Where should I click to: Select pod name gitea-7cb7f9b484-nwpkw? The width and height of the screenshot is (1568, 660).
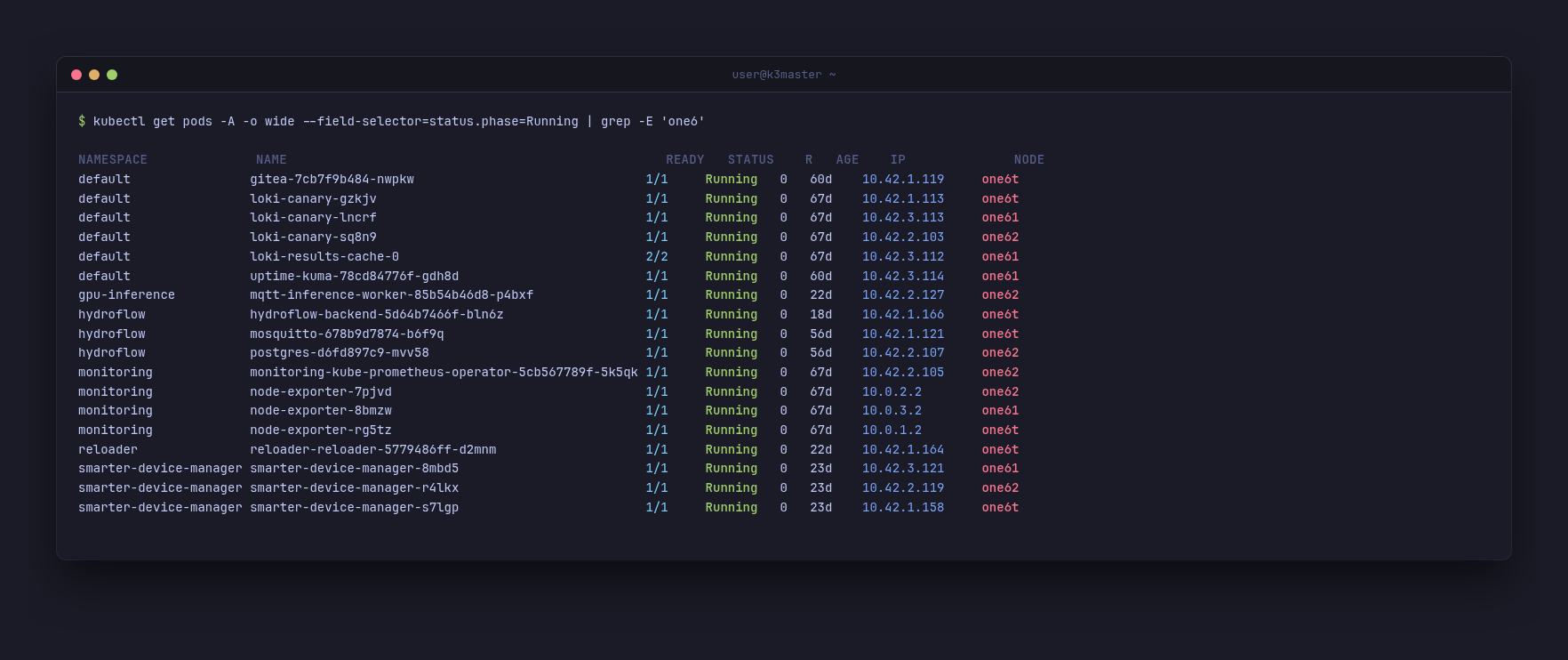[x=332, y=180]
